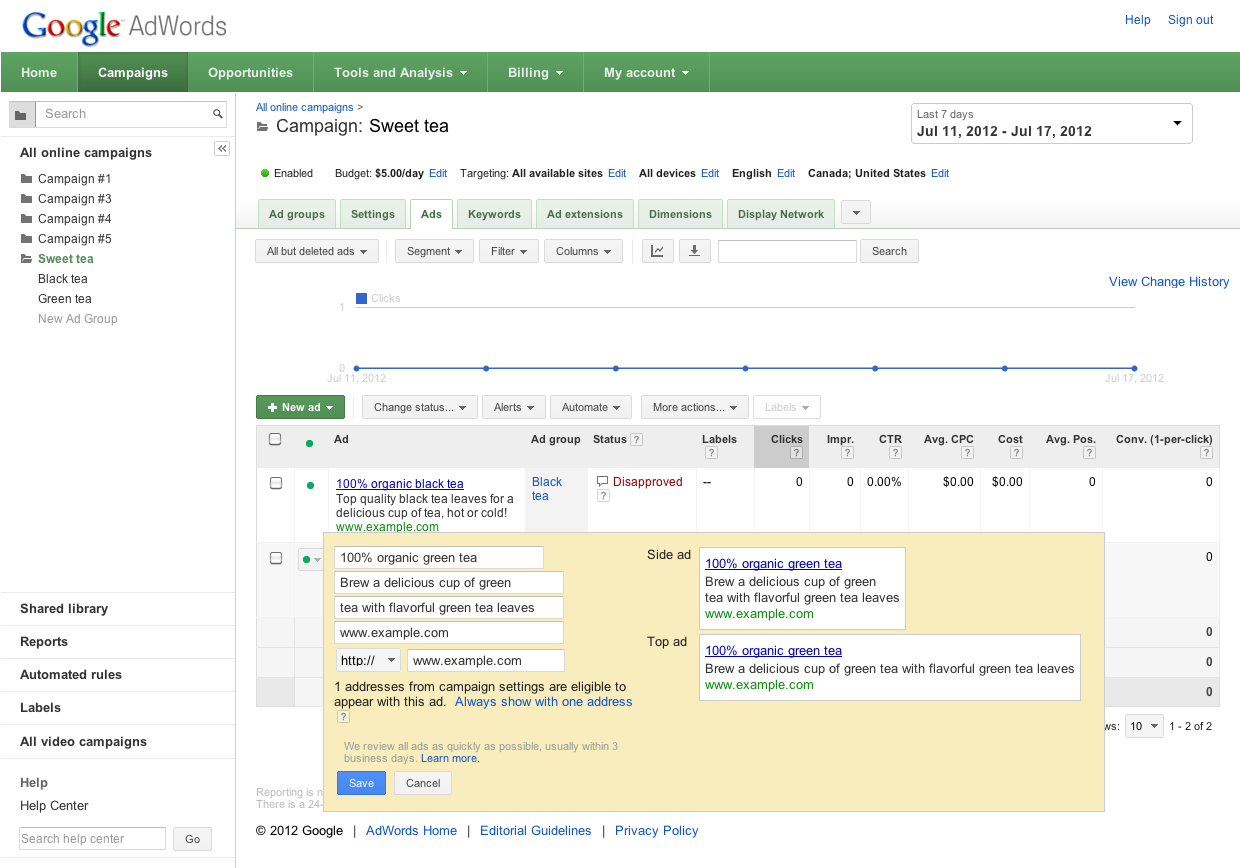Open the More actions dropdown
The width and height of the screenshot is (1240, 868).
tap(694, 407)
